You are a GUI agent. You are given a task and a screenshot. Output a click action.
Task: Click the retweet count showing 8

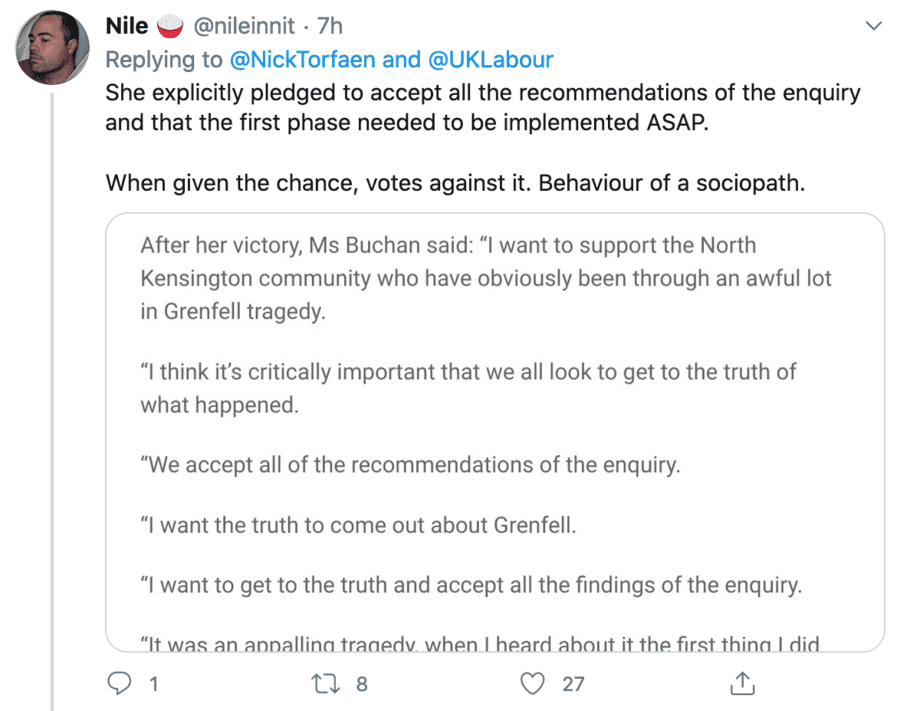(x=362, y=684)
